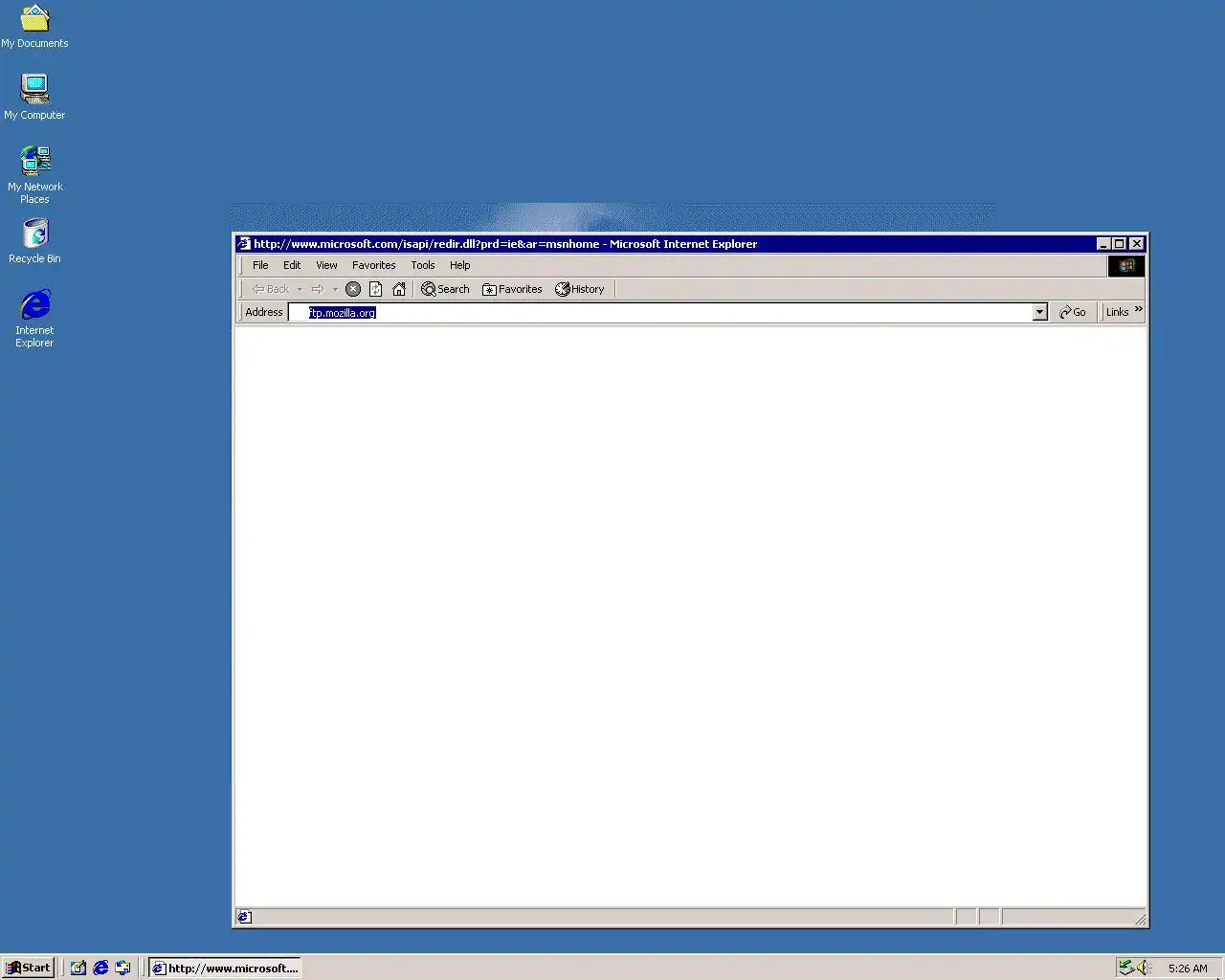Click the Forward arrow toolbar button
This screenshot has width=1225, height=980.
coord(317,289)
